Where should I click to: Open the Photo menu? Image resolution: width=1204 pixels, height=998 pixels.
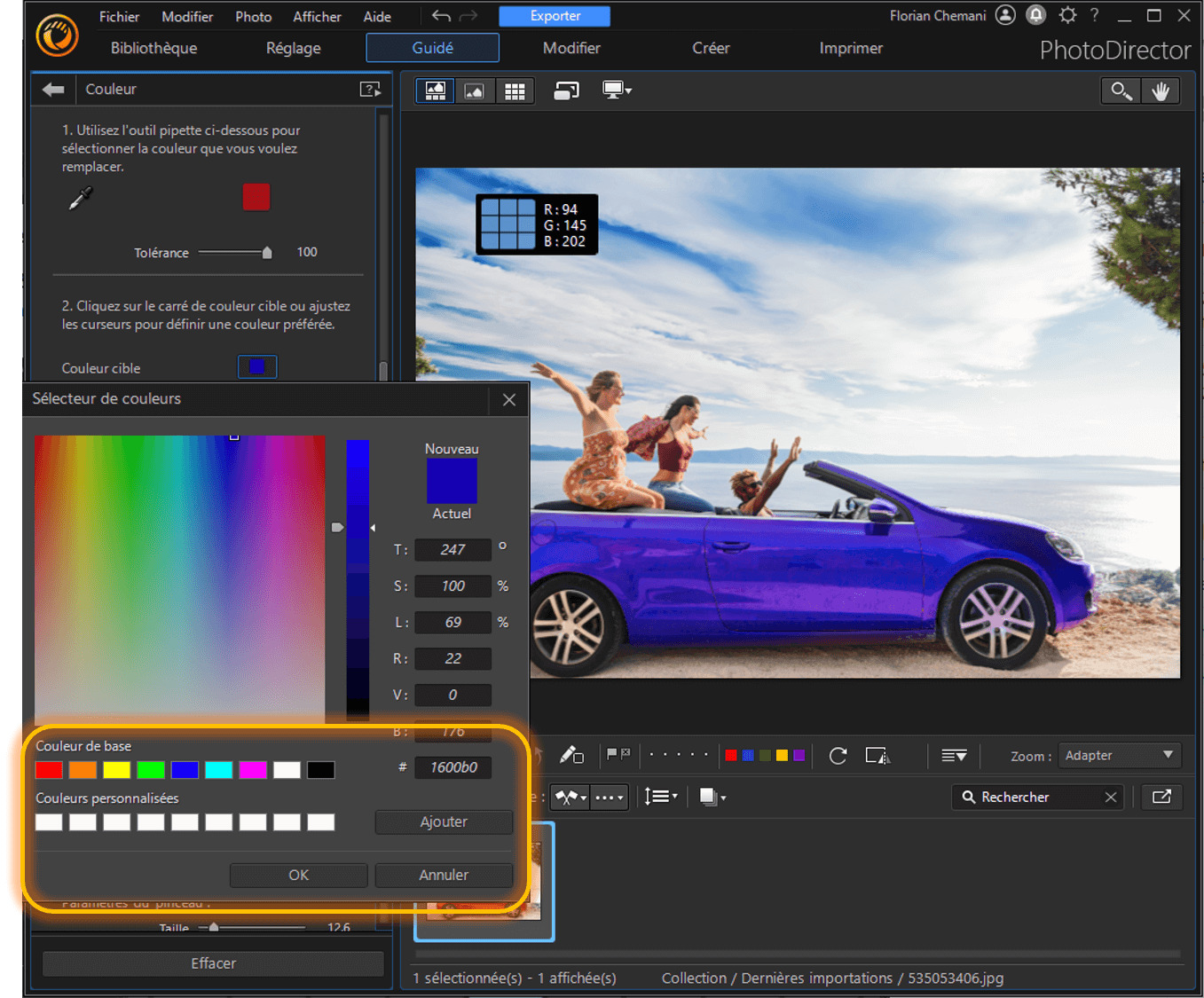[x=253, y=16]
